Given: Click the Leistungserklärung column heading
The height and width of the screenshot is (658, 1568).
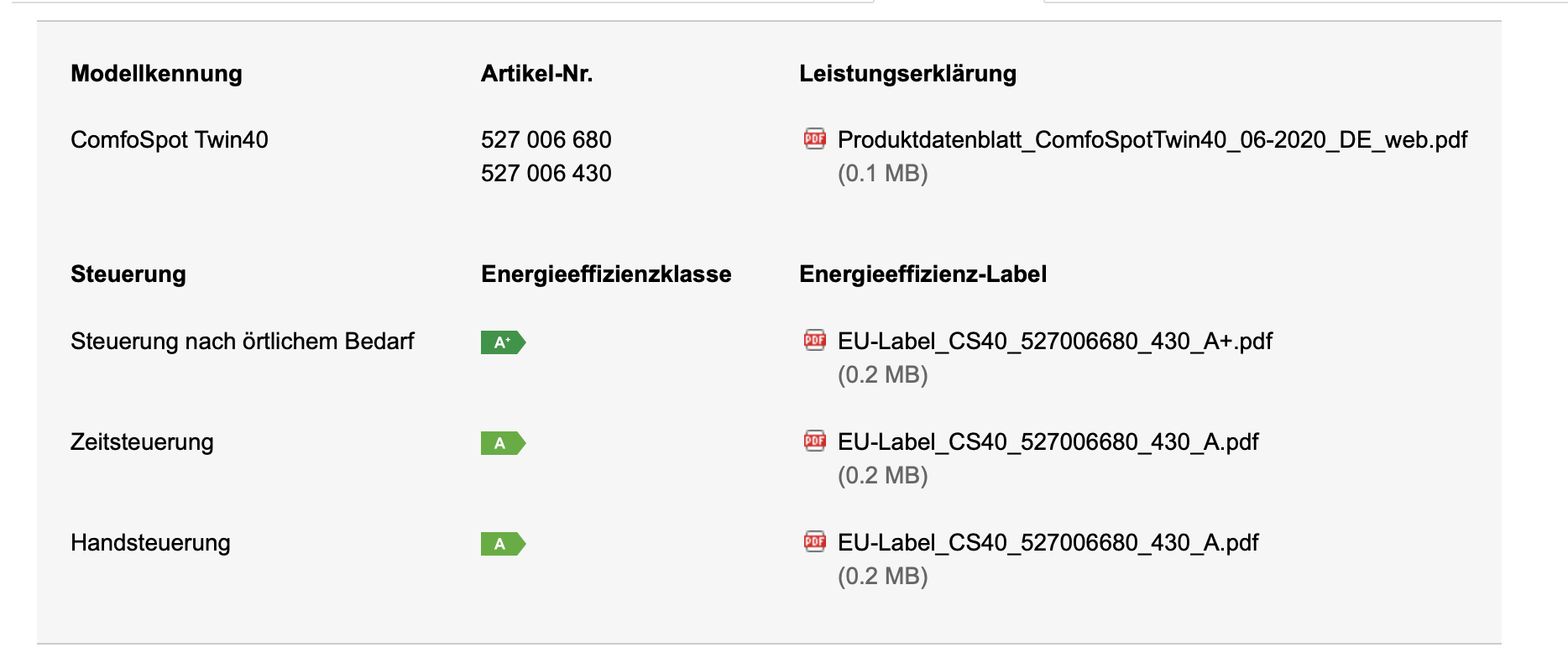Looking at the screenshot, I should [907, 74].
